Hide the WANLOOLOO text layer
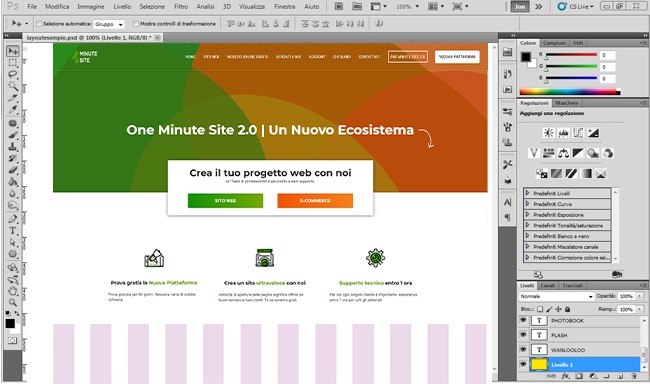Screen dimensions: 650x384 (523, 350)
